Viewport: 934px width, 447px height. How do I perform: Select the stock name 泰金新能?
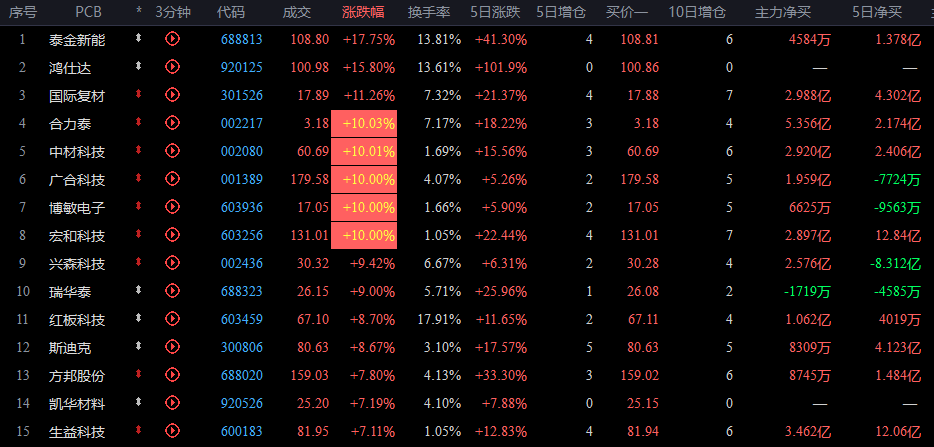click(x=77, y=40)
